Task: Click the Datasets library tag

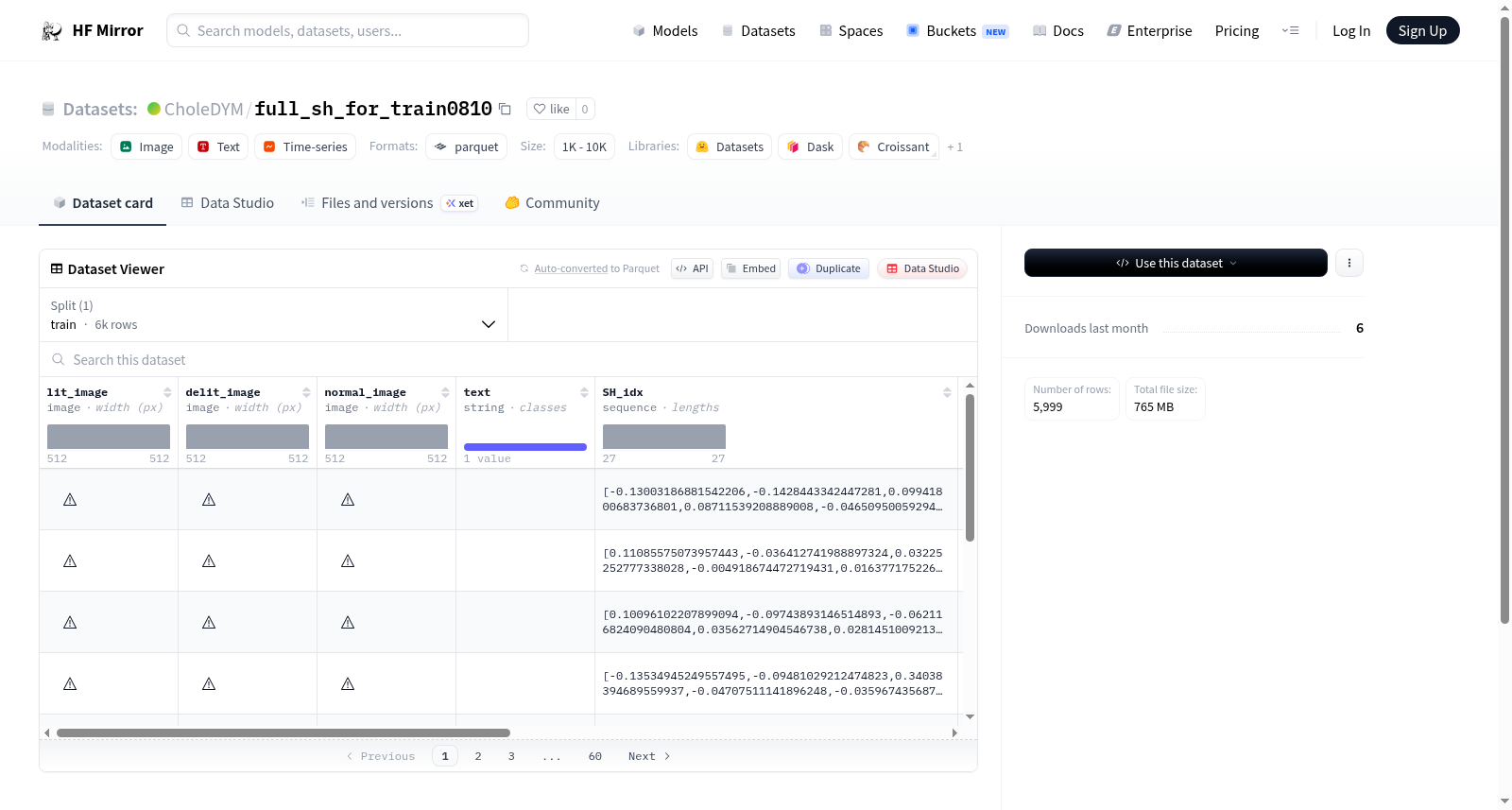Action: pyautogui.click(x=730, y=146)
